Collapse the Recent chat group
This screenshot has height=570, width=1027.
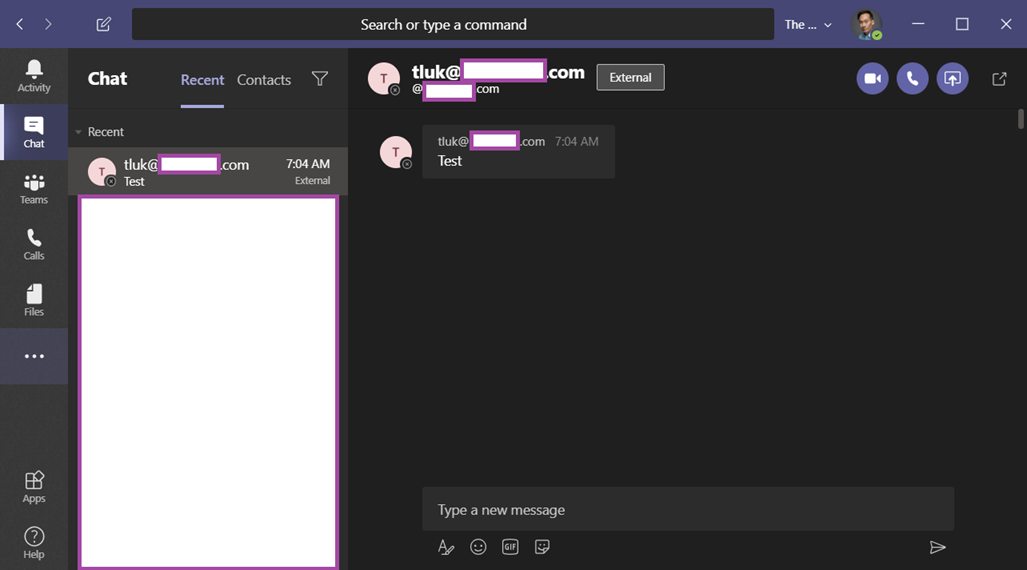point(79,132)
